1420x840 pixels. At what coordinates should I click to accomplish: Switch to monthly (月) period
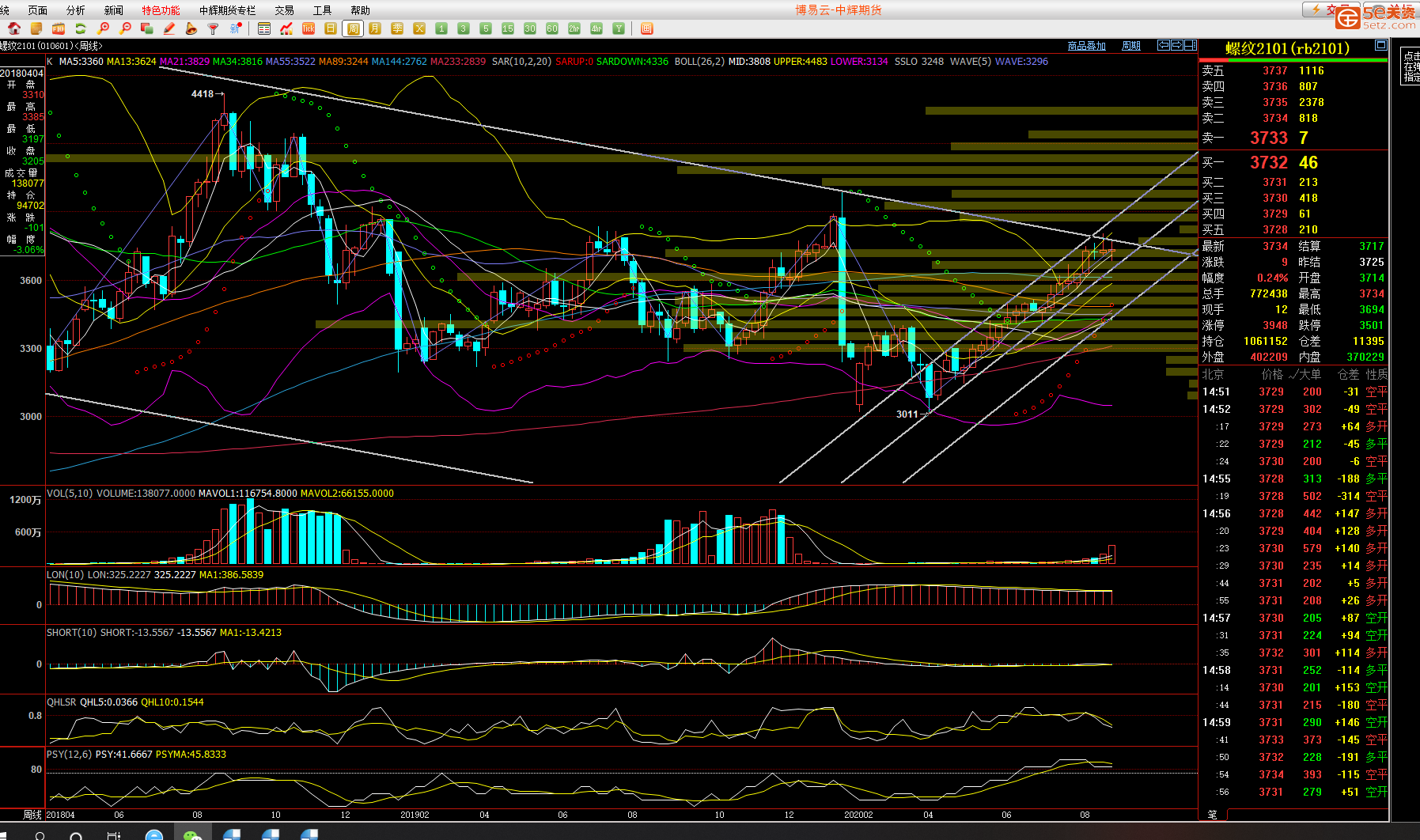pyautogui.click(x=375, y=28)
